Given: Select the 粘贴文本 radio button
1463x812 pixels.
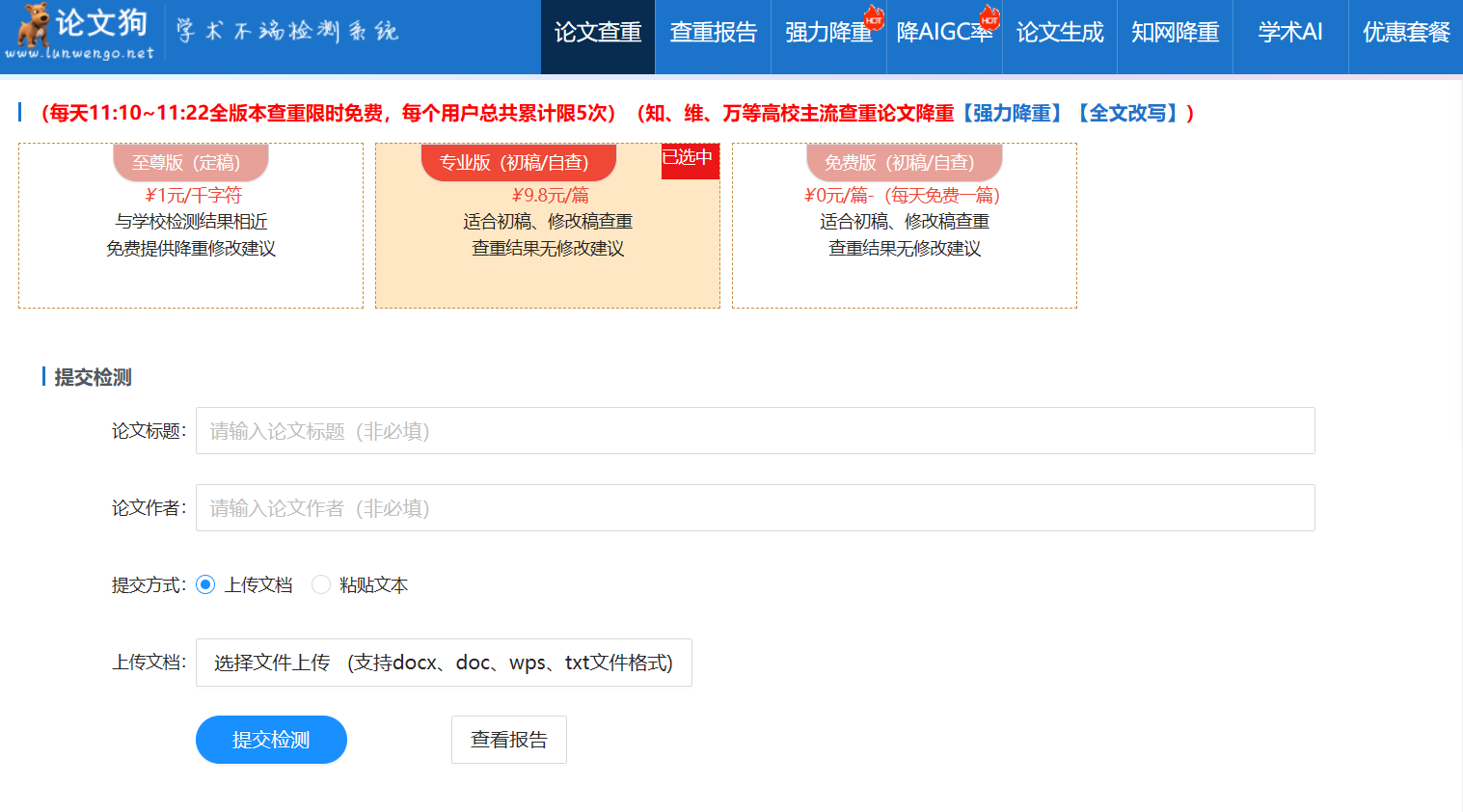Looking at the screenshot, I should [321, 585].
